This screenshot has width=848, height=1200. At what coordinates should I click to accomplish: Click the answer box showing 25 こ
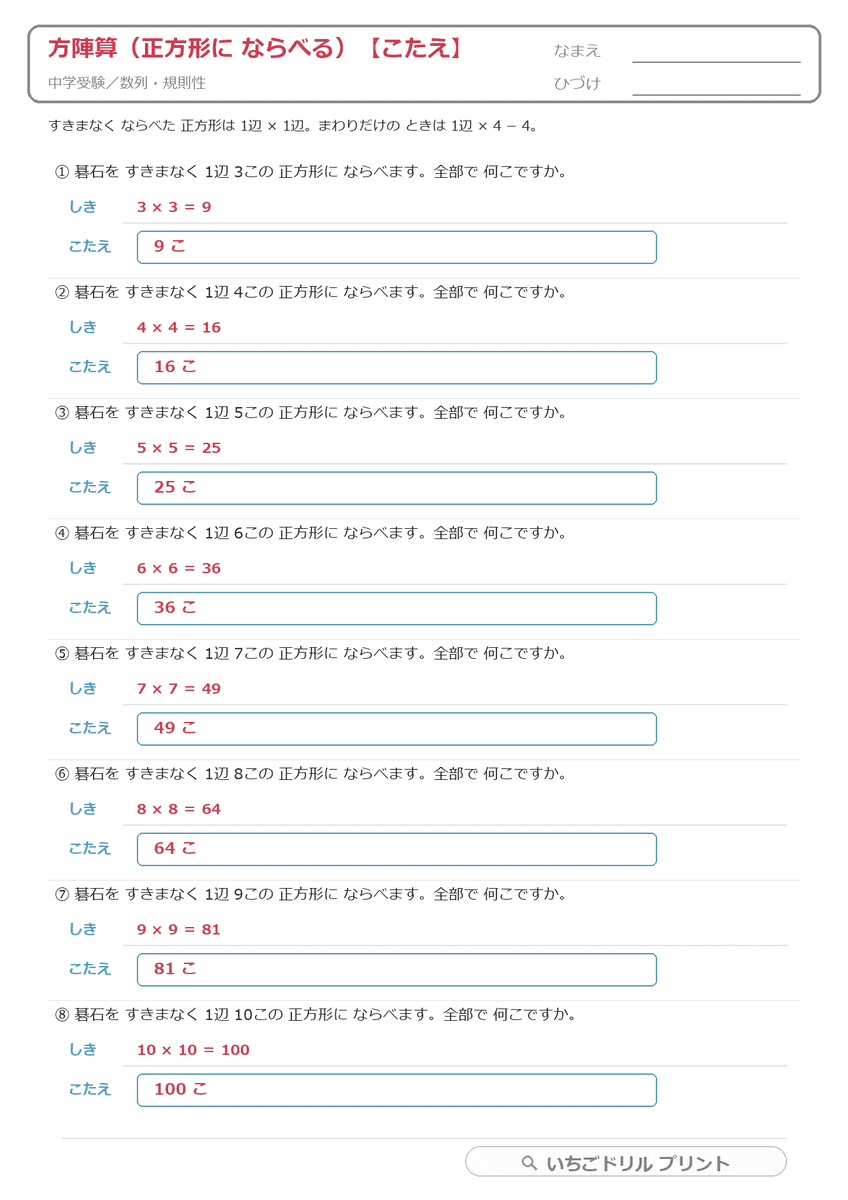[397, 488]
